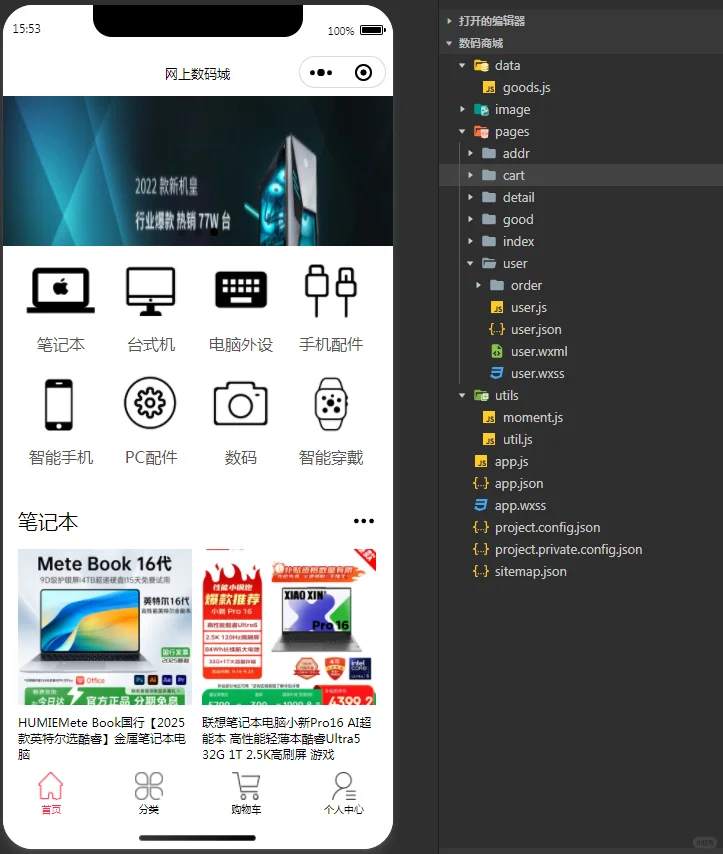This screenshot has width=723, height=854.
Task: Click the moment.js JS icon
Action: coord(489,418)
